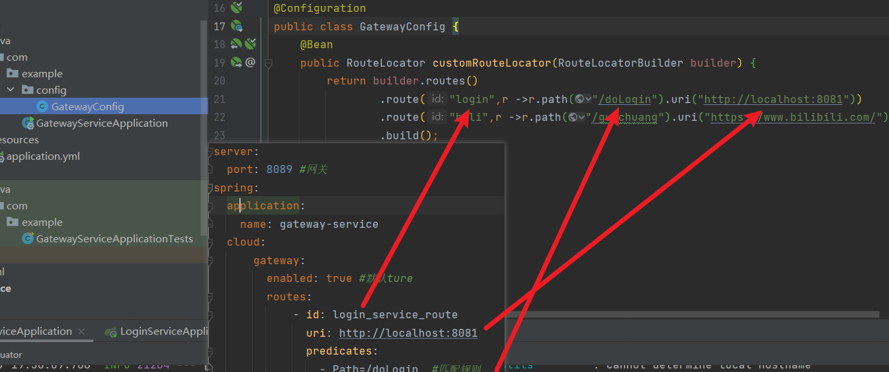This screenshot has height=372, width=889.
Task: Click the first gutter icon on line 18
Action: point(236,44)
